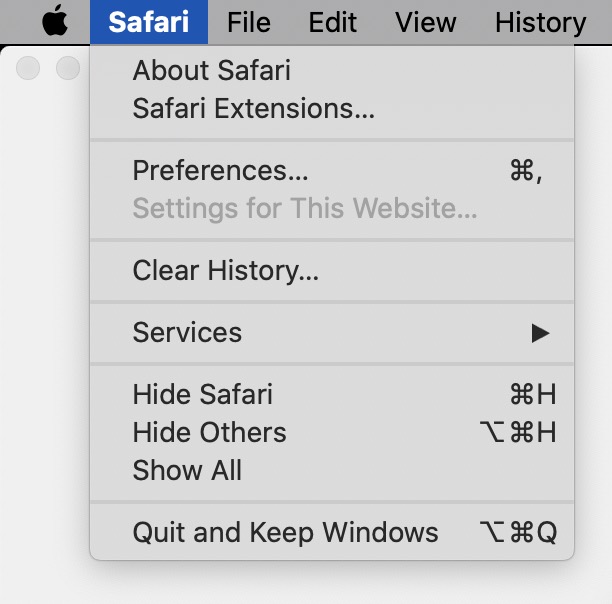Expand the Services submenu
Viewport: 612px width, 604px height.
pyautogui.click(x=187, y=333)
